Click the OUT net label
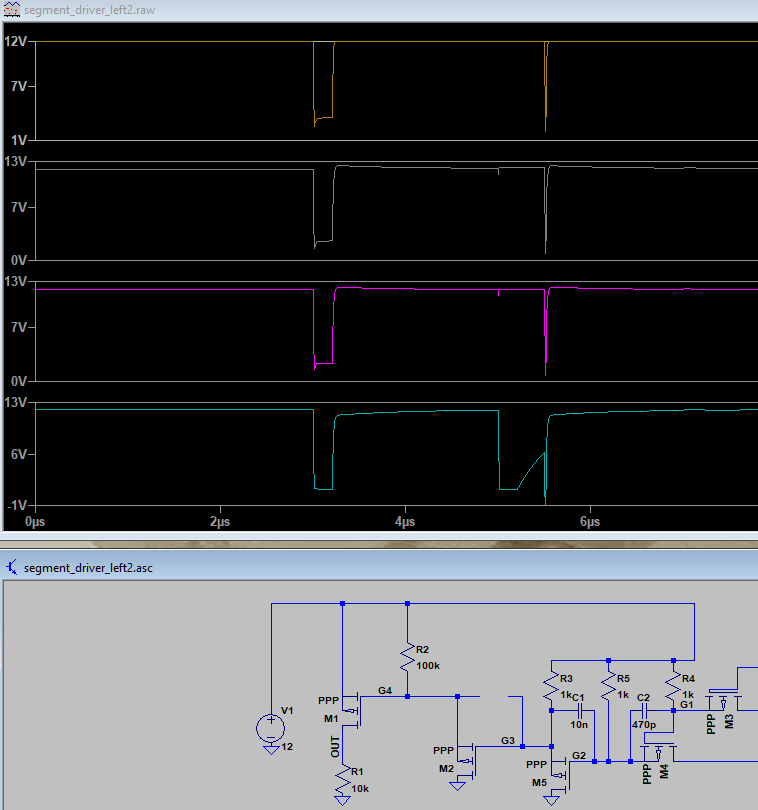This screenshot has width=758, height=810. point(335,747)
